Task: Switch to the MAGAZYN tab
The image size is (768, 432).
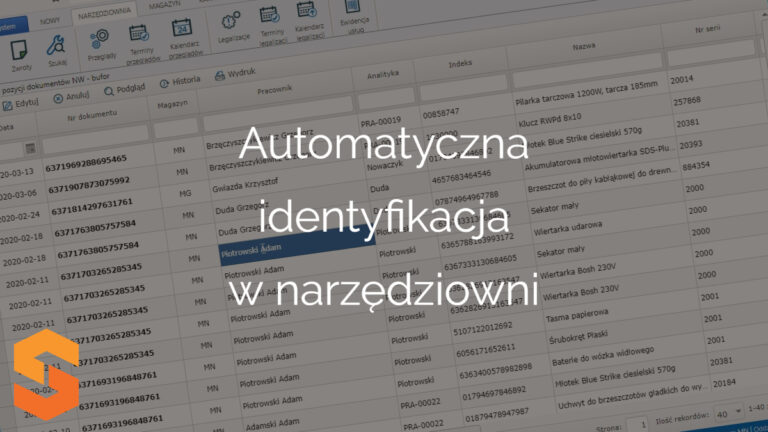Action: (164, 5)
